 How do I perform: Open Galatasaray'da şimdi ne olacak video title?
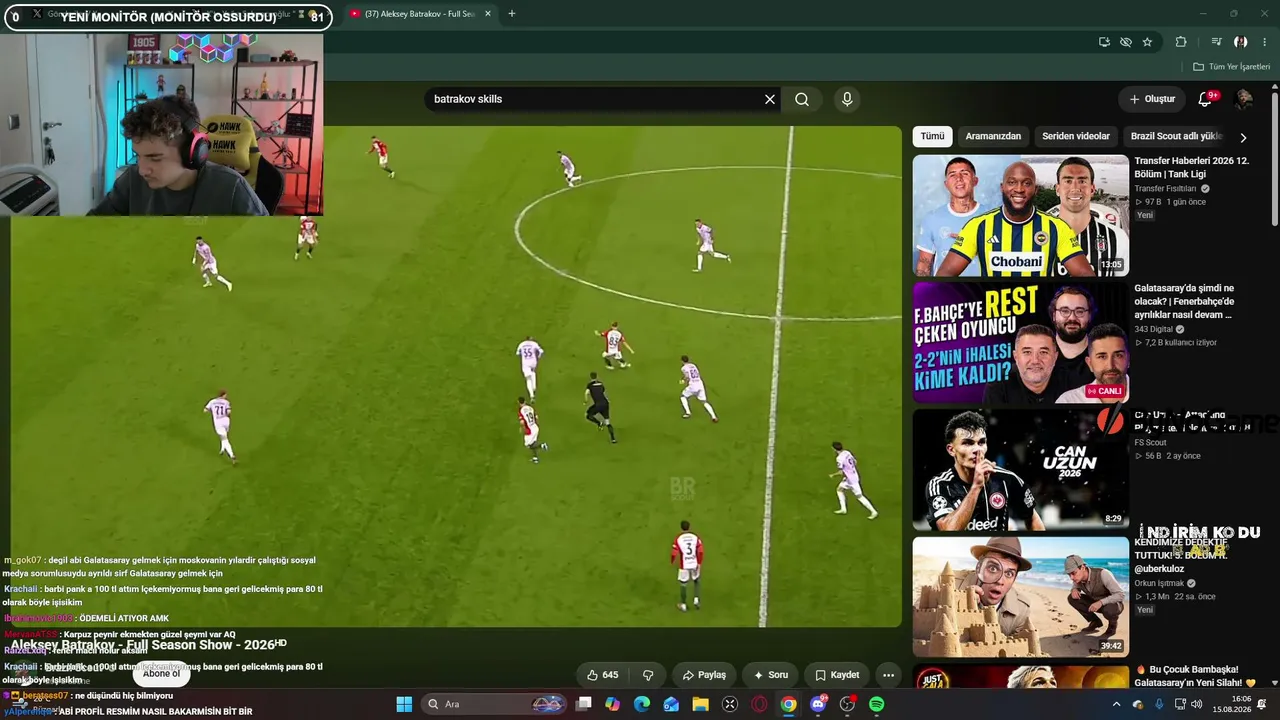(x=1185, y=301)
